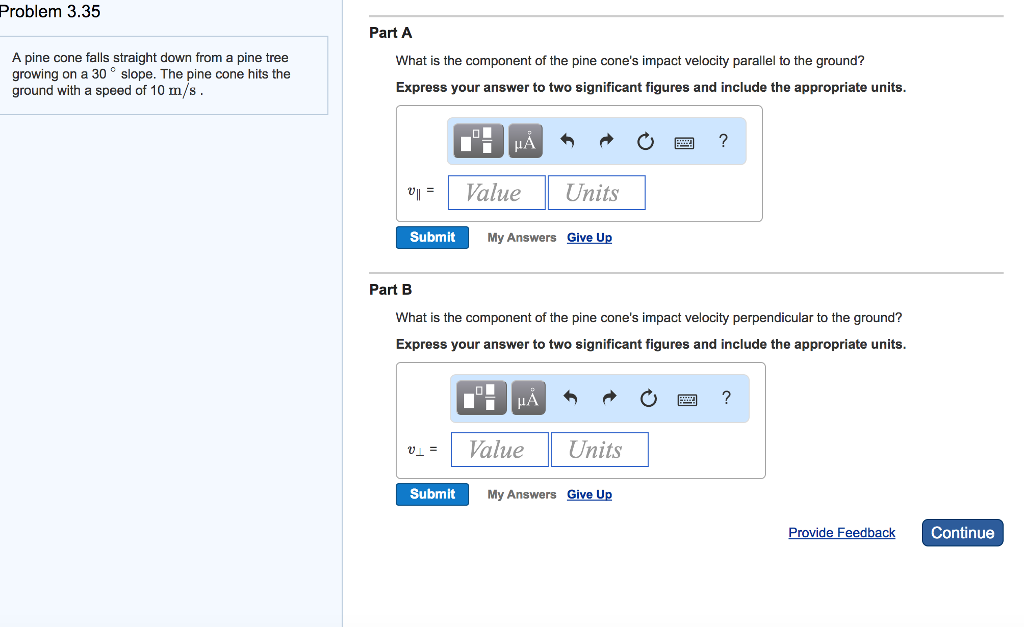Click the help question mark in Part A
Screen dimensions: 1024x627
pos(723,141)
